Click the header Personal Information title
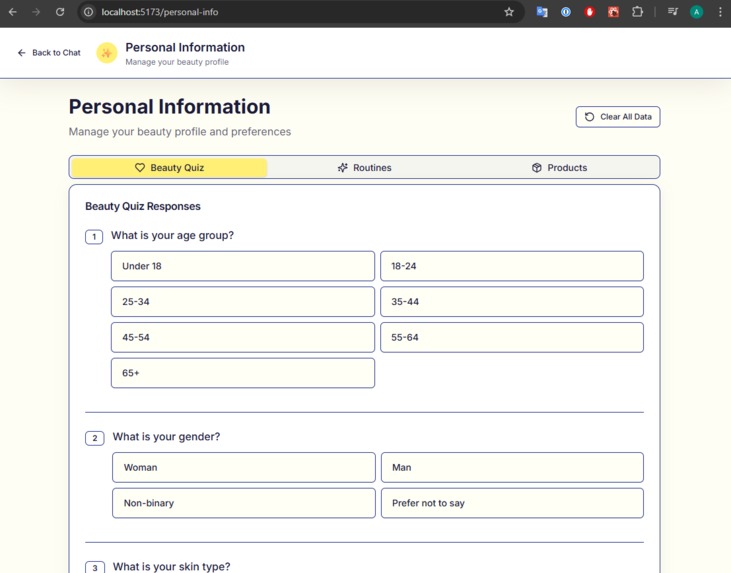731x573 pixels. [185, 48]
